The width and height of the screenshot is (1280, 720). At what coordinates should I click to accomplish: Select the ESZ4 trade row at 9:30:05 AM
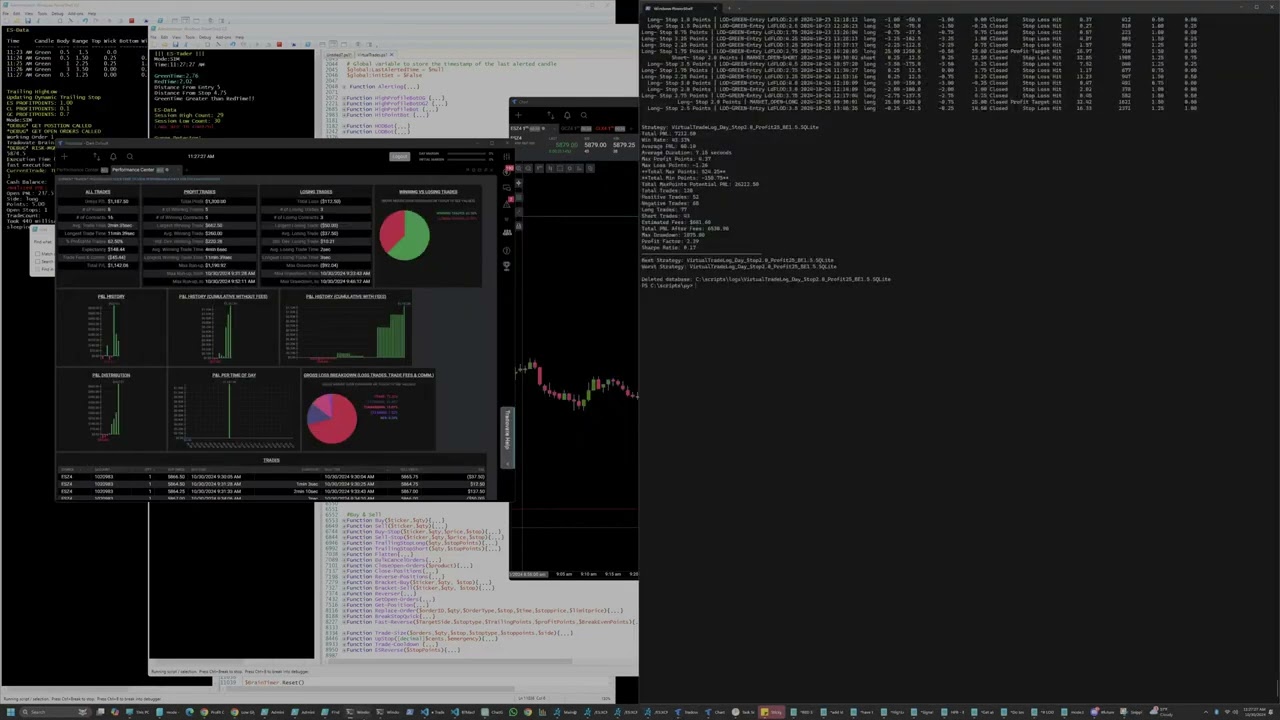coord(271,476)
